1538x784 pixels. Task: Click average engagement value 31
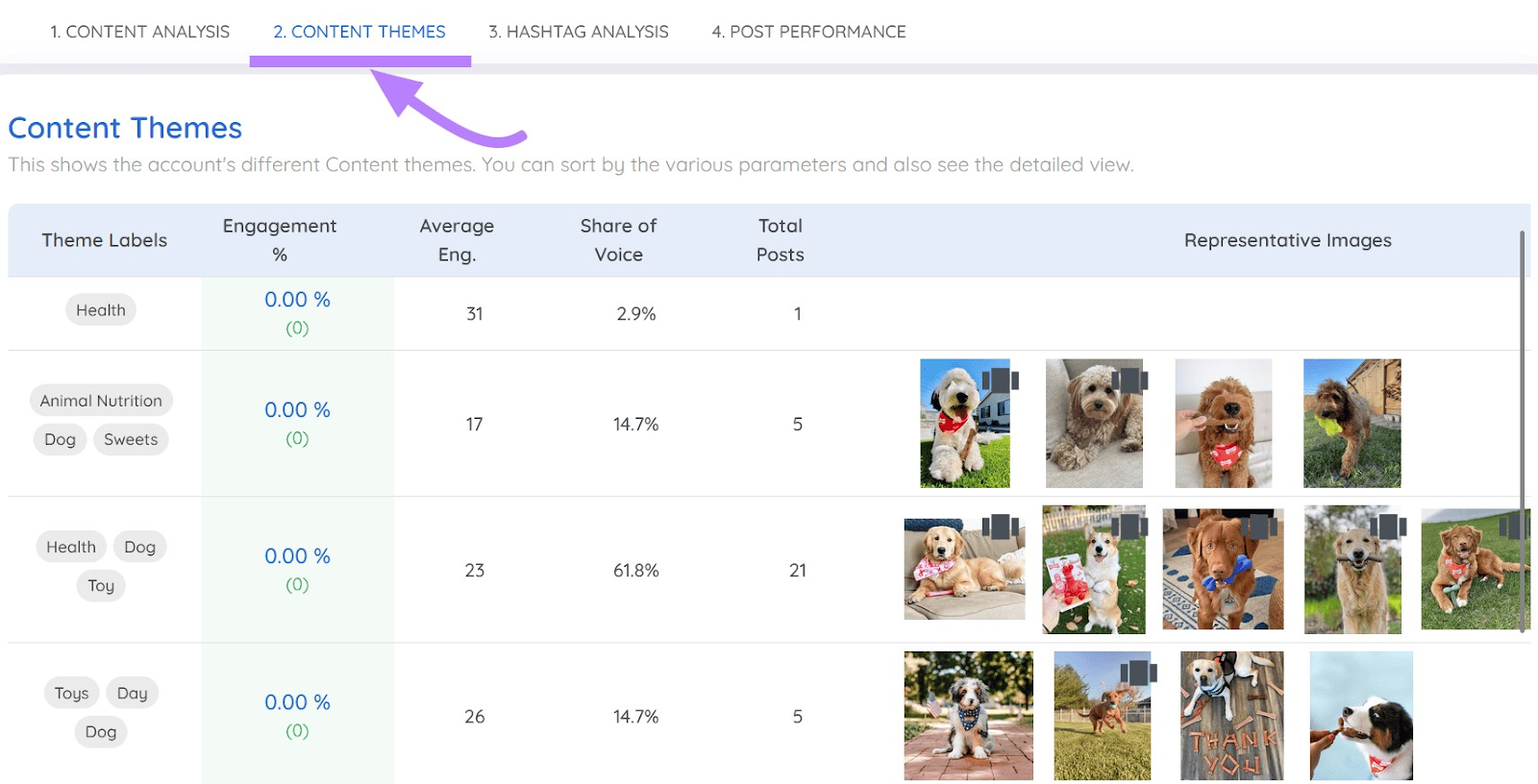tap(474, 314)
